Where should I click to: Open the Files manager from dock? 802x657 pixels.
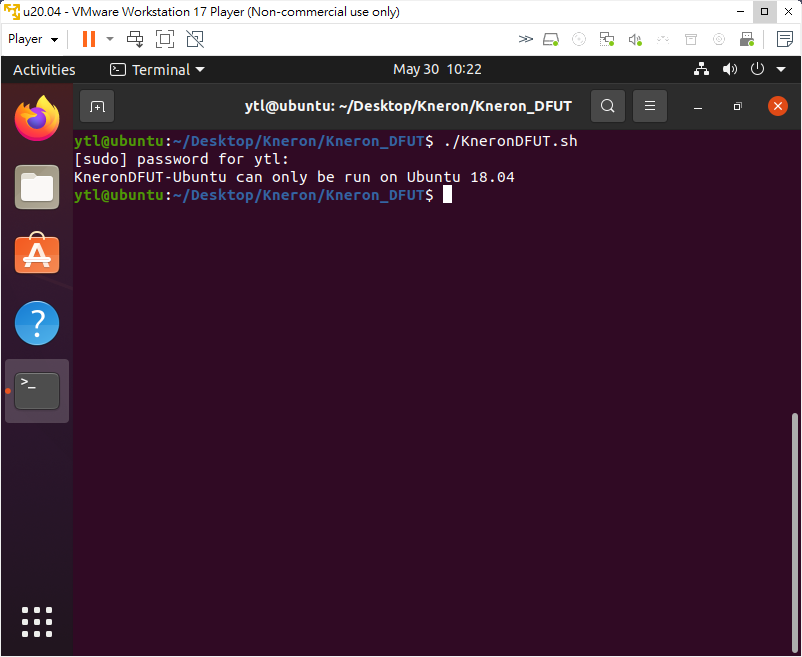tap(37, 187)
